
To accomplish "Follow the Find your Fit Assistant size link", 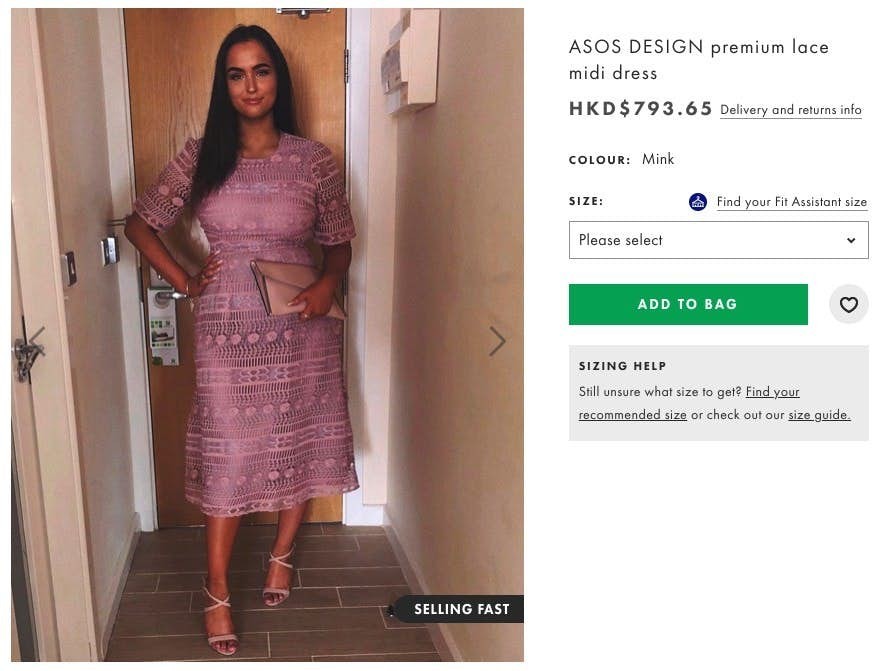I will click(x=791, y=202).
